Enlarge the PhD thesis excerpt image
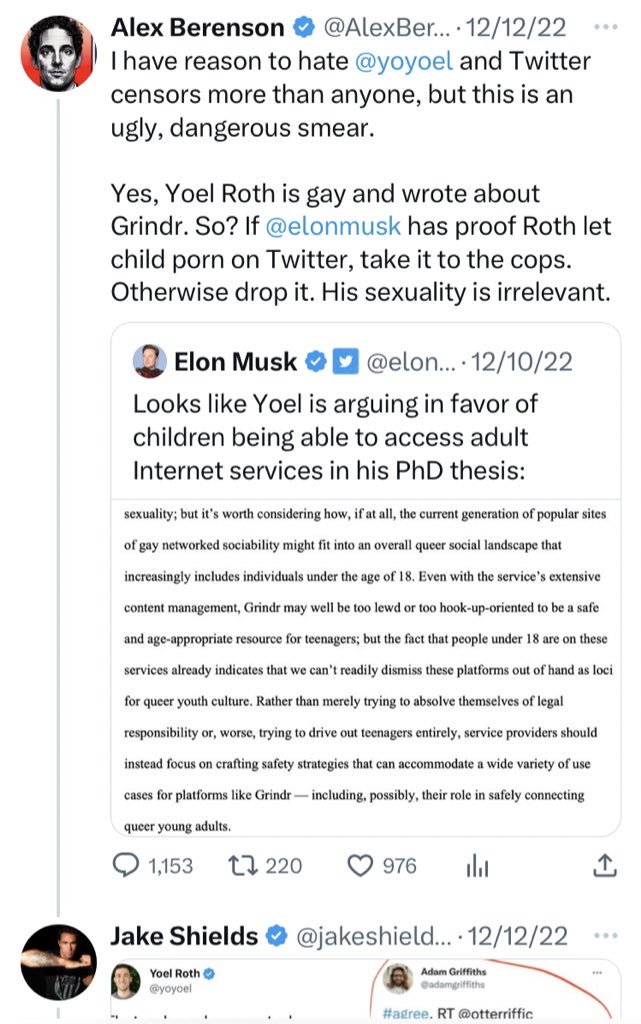This screenshot has width=641, height=1024. [365, 665]
